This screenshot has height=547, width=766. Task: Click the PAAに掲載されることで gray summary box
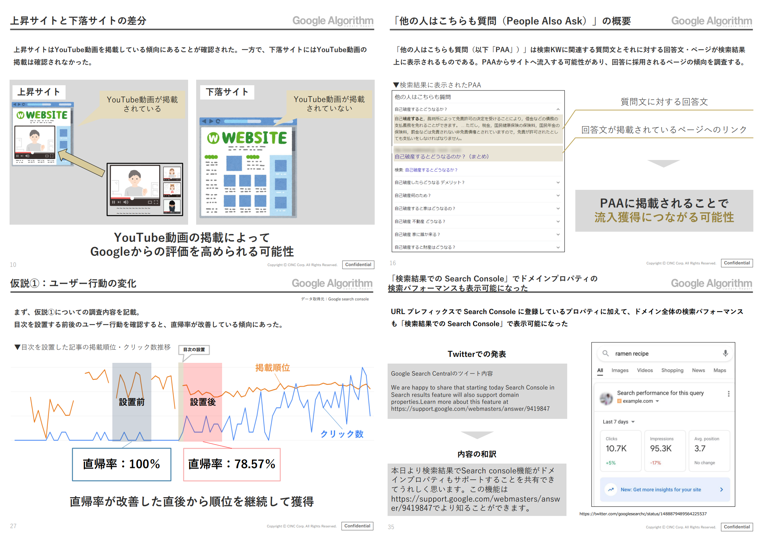[x=664, y=210]
